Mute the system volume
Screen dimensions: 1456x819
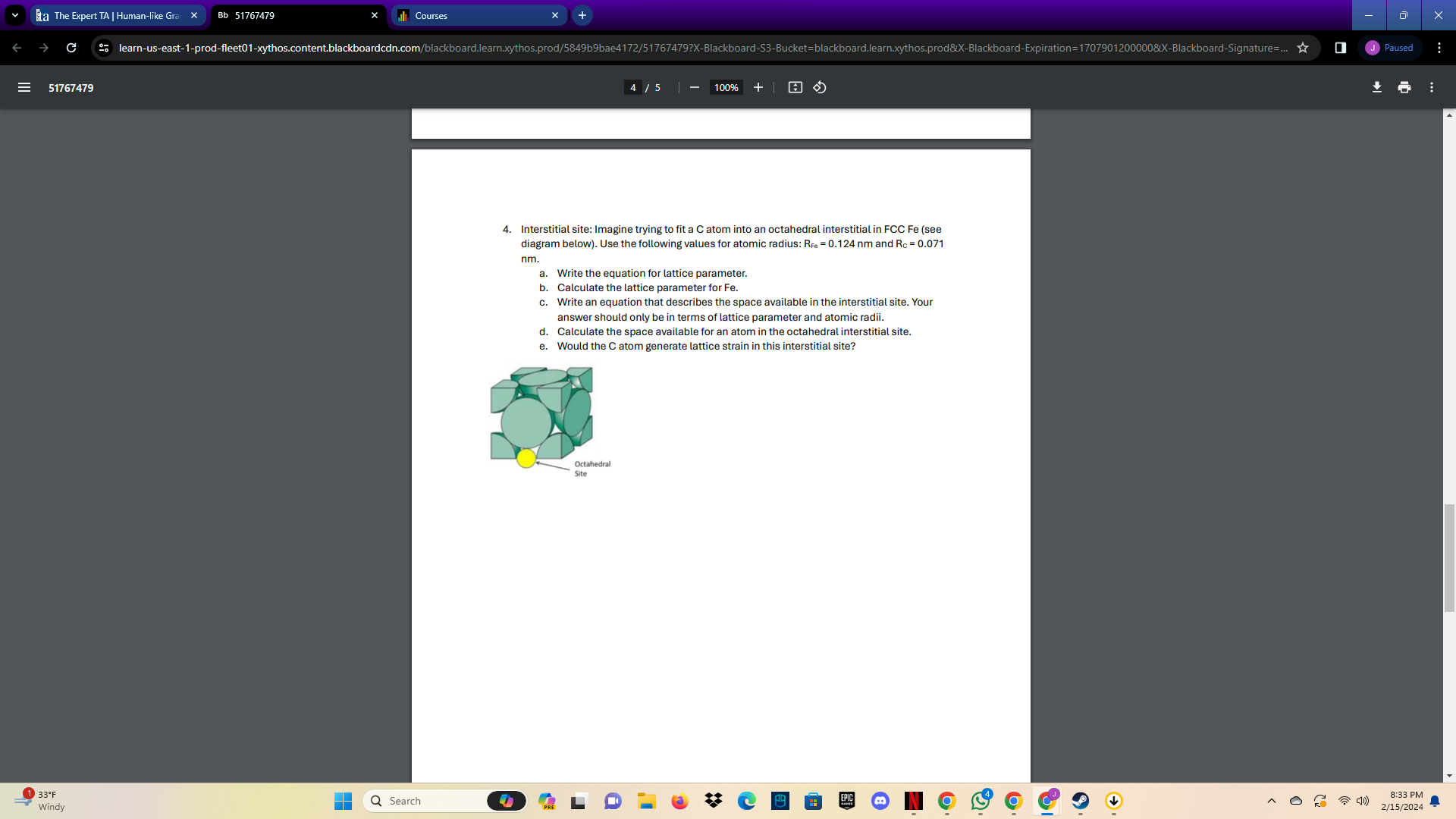pos(1363,801)
